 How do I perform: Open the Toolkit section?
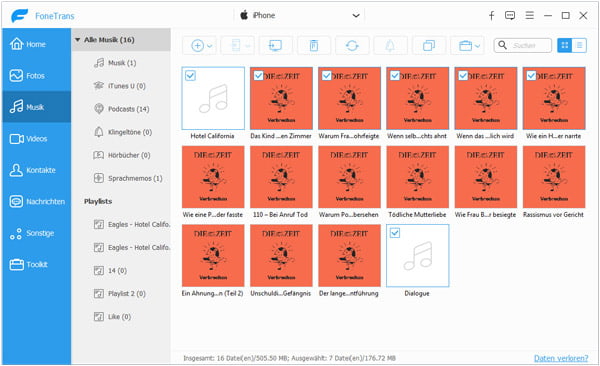36,264
